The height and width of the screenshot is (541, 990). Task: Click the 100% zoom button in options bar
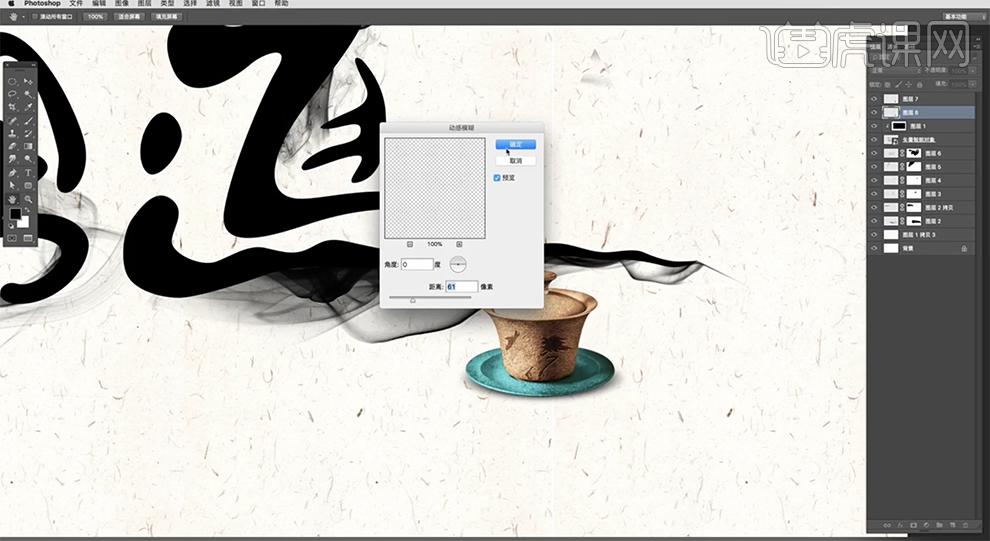95,16
